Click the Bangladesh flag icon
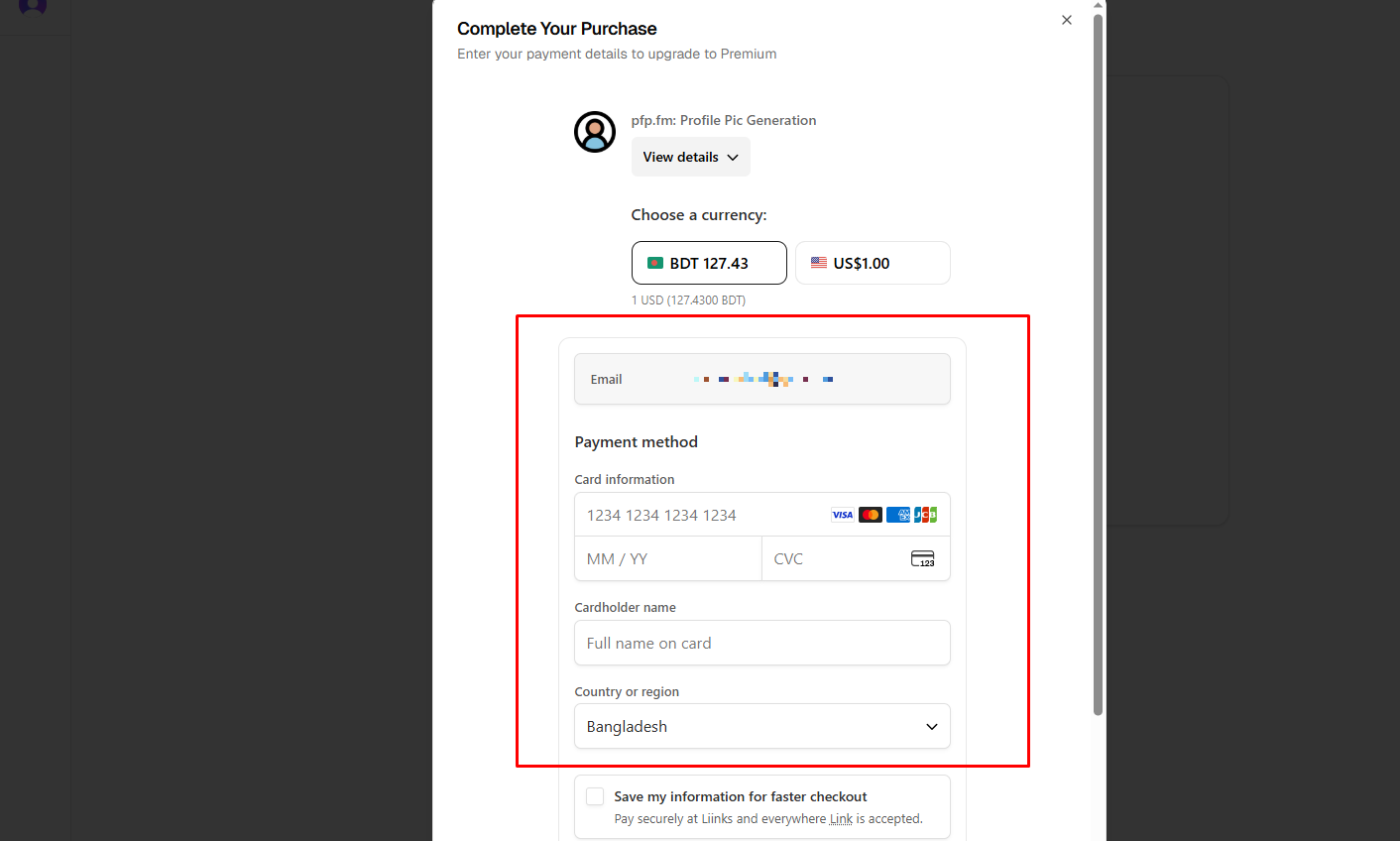 (x=655, y=263)
